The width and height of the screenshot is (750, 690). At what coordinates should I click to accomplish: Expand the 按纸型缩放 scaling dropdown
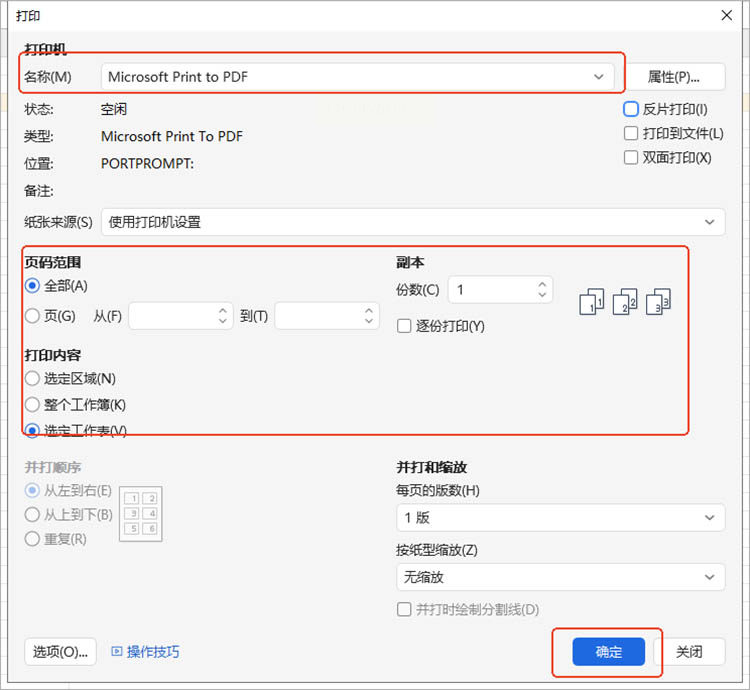(x=561, y=577)
